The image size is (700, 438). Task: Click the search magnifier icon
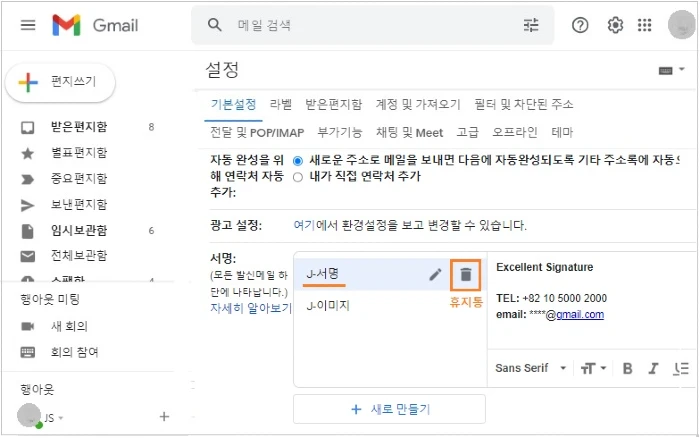coord(215,25)
